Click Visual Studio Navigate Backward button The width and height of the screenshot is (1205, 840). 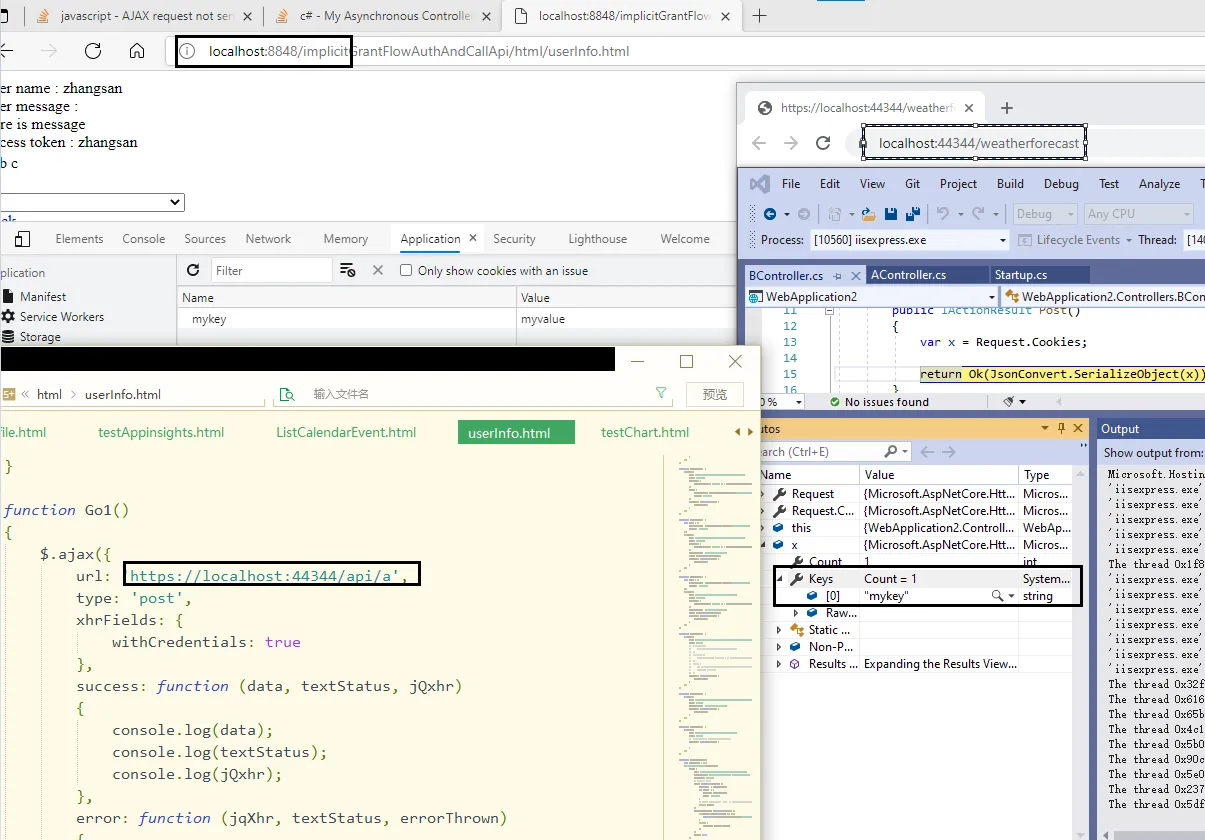pyautogui.click(x=770, y=214)
